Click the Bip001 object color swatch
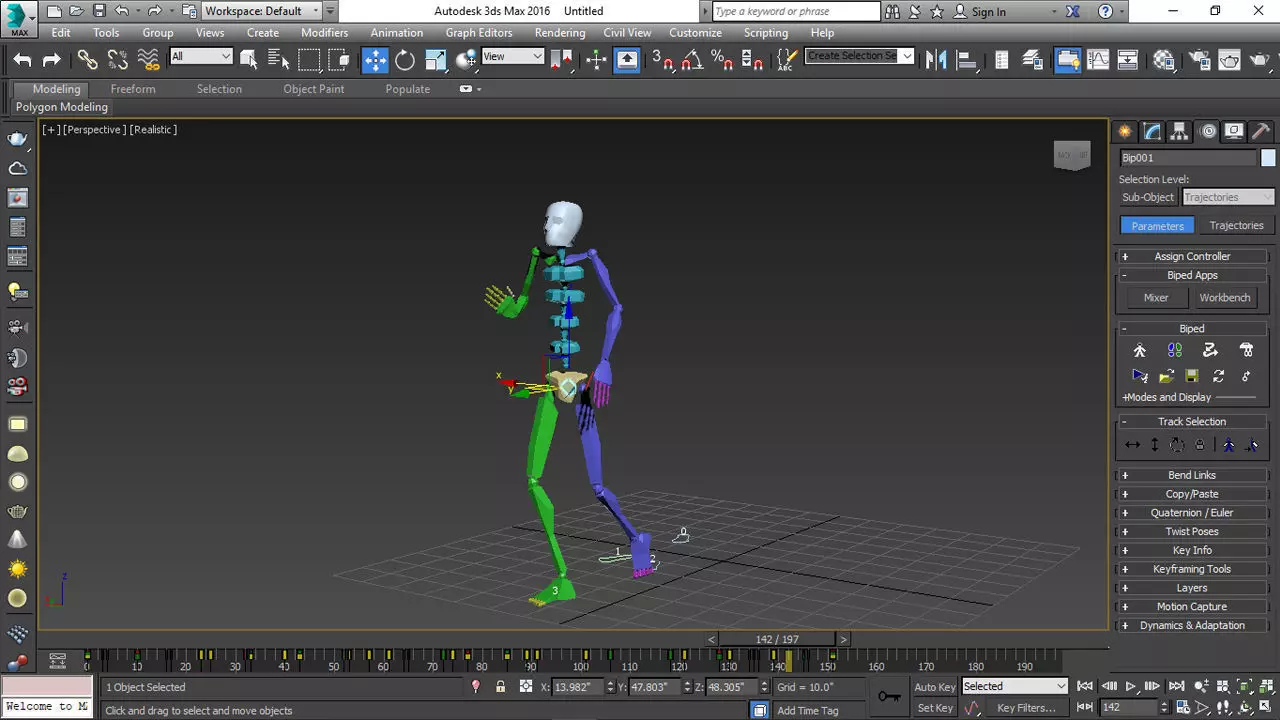The height and width of the screenshot is (720, 1280). click(x=1268, y=158)
